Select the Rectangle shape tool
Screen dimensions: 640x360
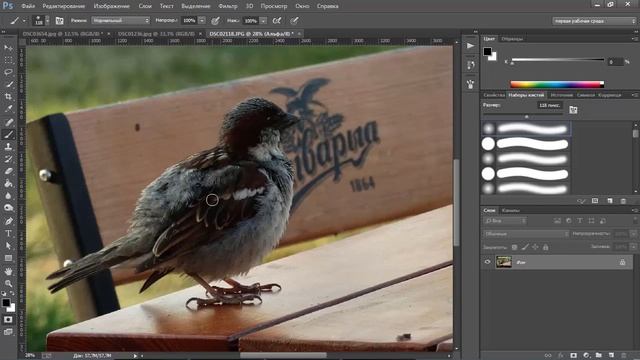click(x=8, y=258)
